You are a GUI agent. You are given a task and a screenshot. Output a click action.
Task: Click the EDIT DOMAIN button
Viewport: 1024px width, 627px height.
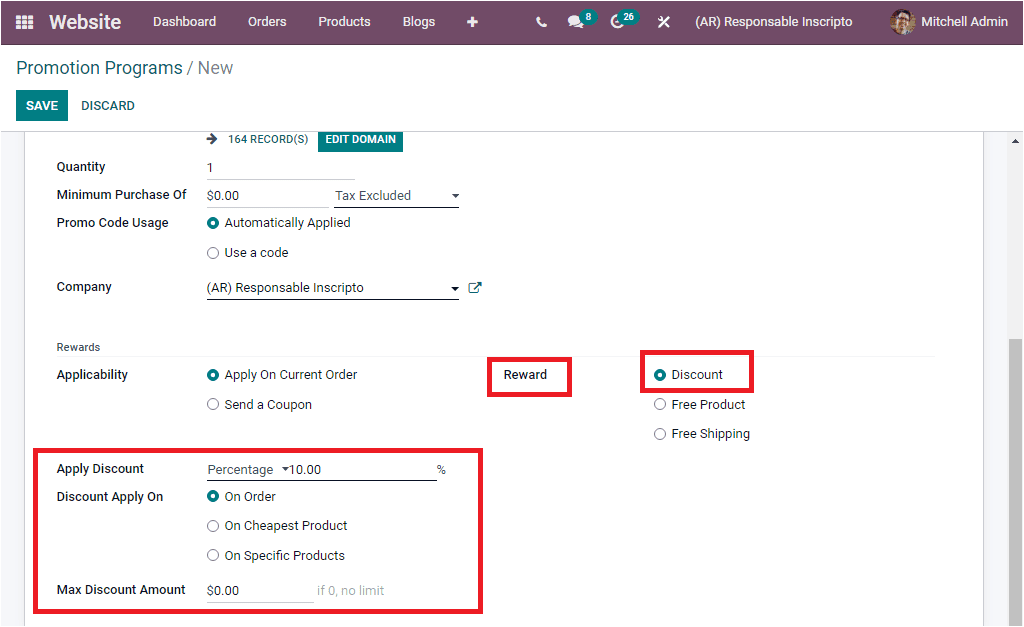[x=360, y=140]
